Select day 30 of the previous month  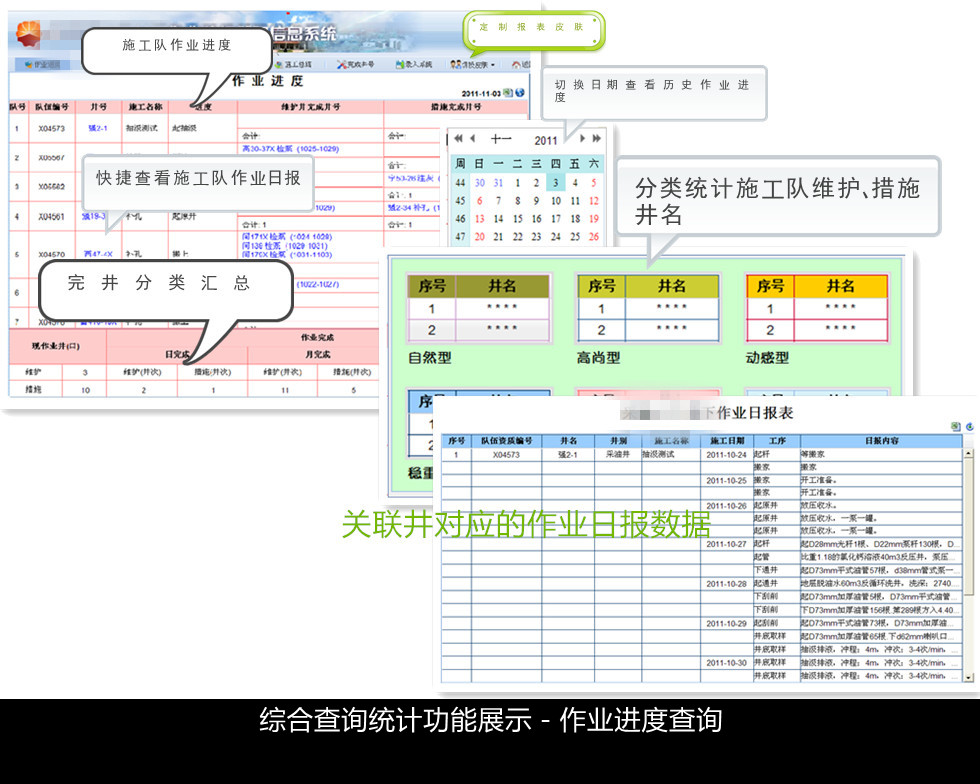tap(479, 183)
